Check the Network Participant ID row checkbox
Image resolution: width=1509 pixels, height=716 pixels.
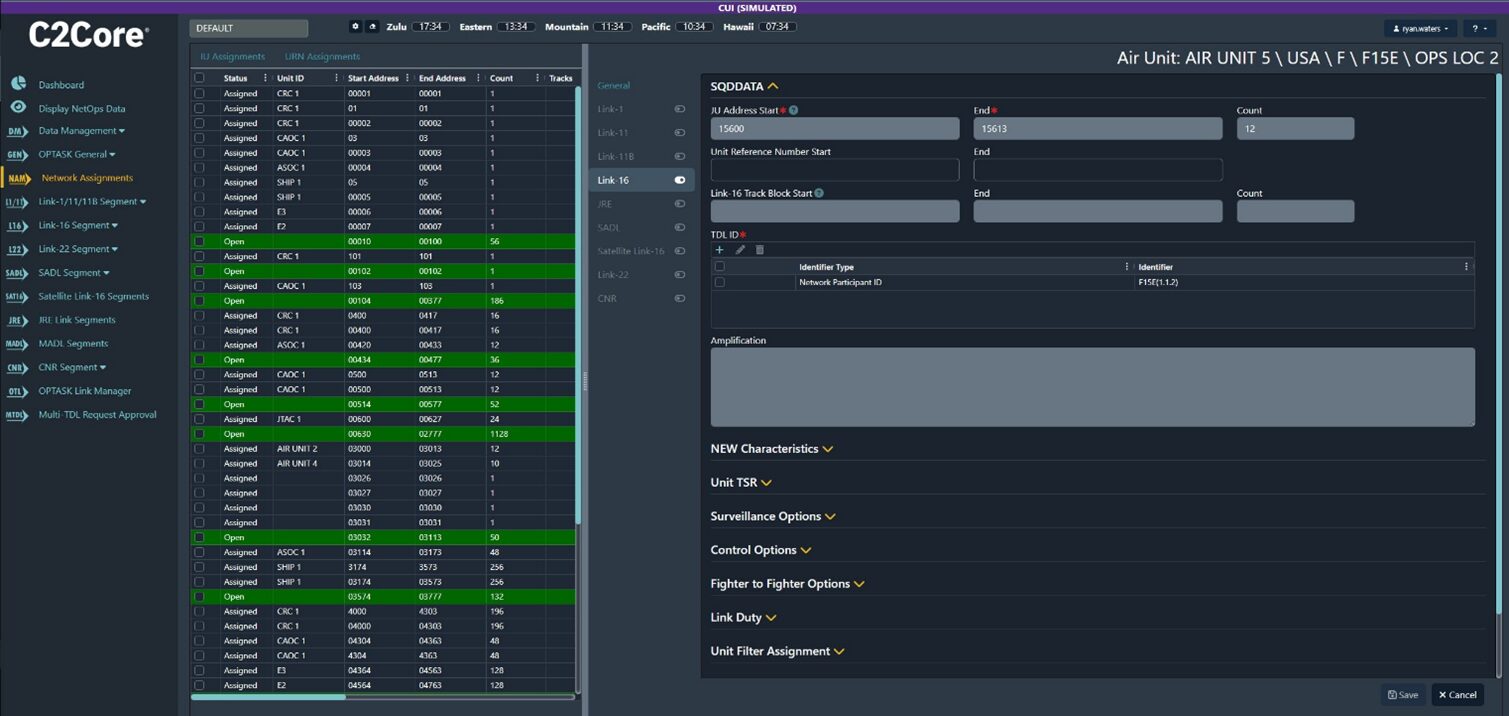click(720, 283)
